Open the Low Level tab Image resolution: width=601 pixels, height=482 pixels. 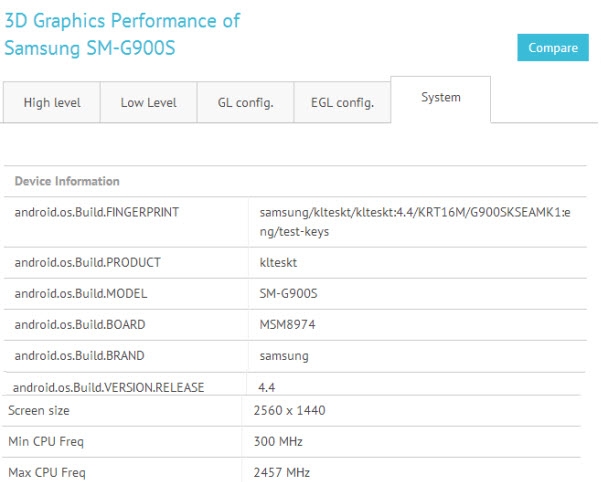click(149, 102)
